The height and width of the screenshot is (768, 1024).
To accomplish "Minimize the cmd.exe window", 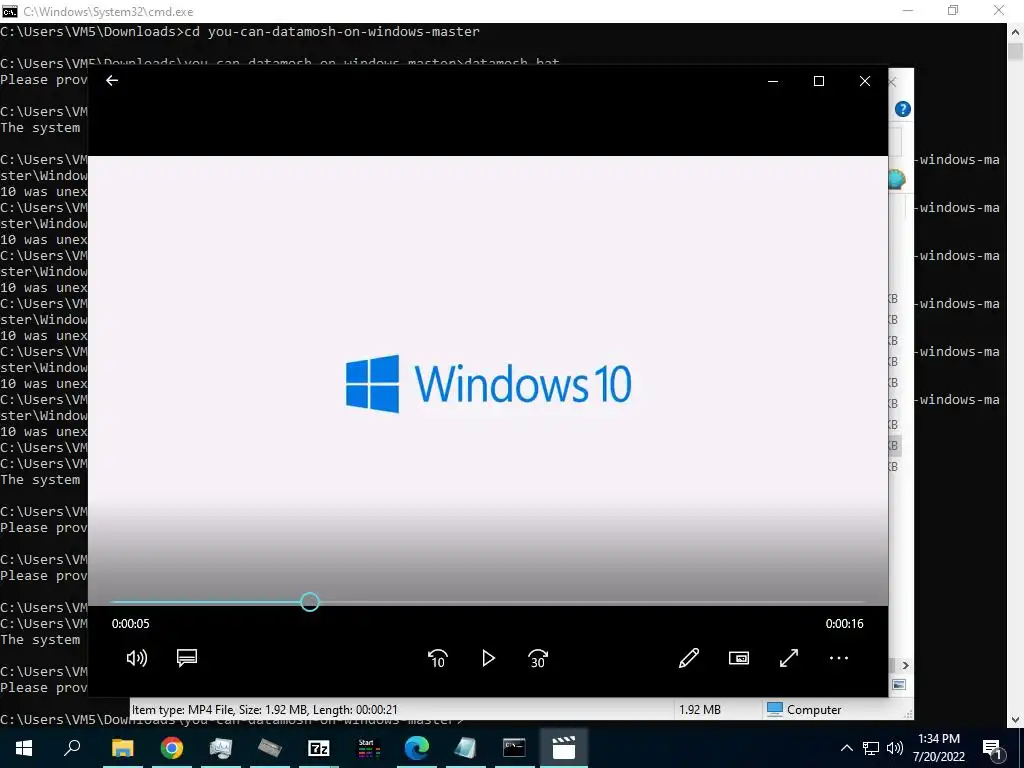I will click(907, 10).
